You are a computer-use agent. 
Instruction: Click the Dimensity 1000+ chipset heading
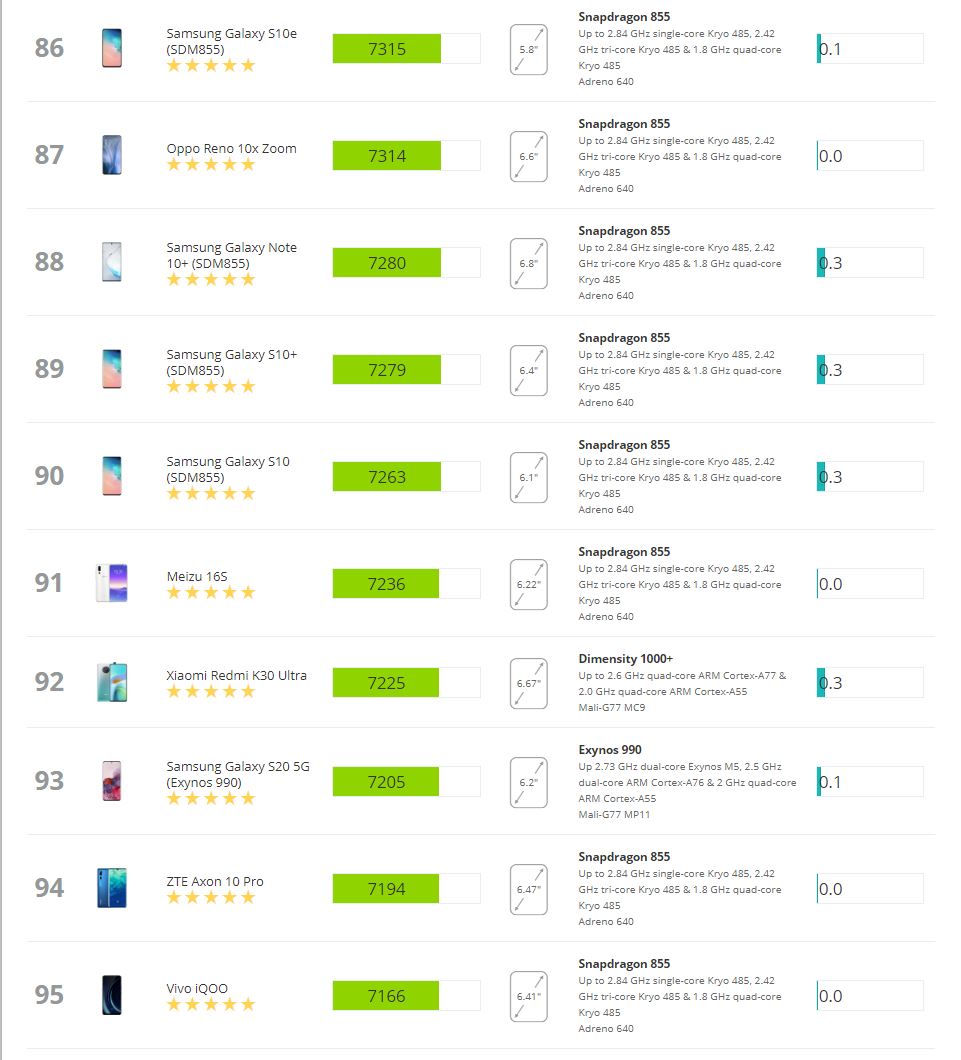[x=625, y=658]
